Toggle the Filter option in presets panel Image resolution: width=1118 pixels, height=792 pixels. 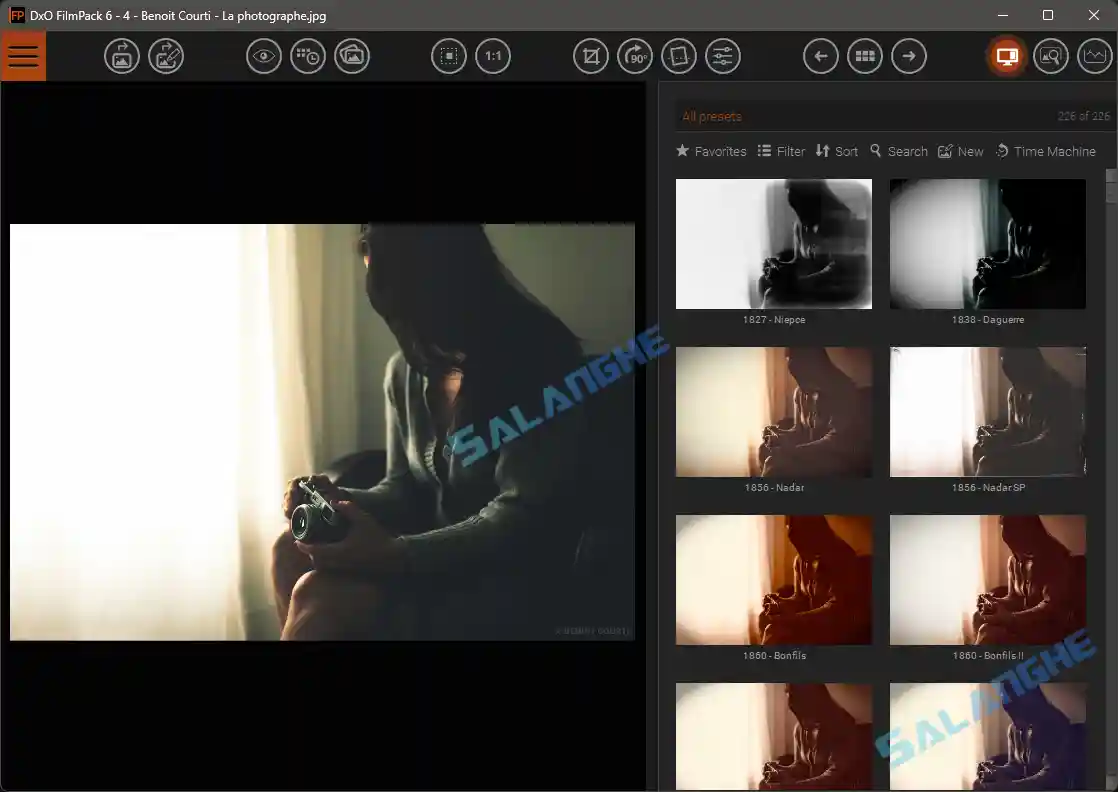point(781,151)
